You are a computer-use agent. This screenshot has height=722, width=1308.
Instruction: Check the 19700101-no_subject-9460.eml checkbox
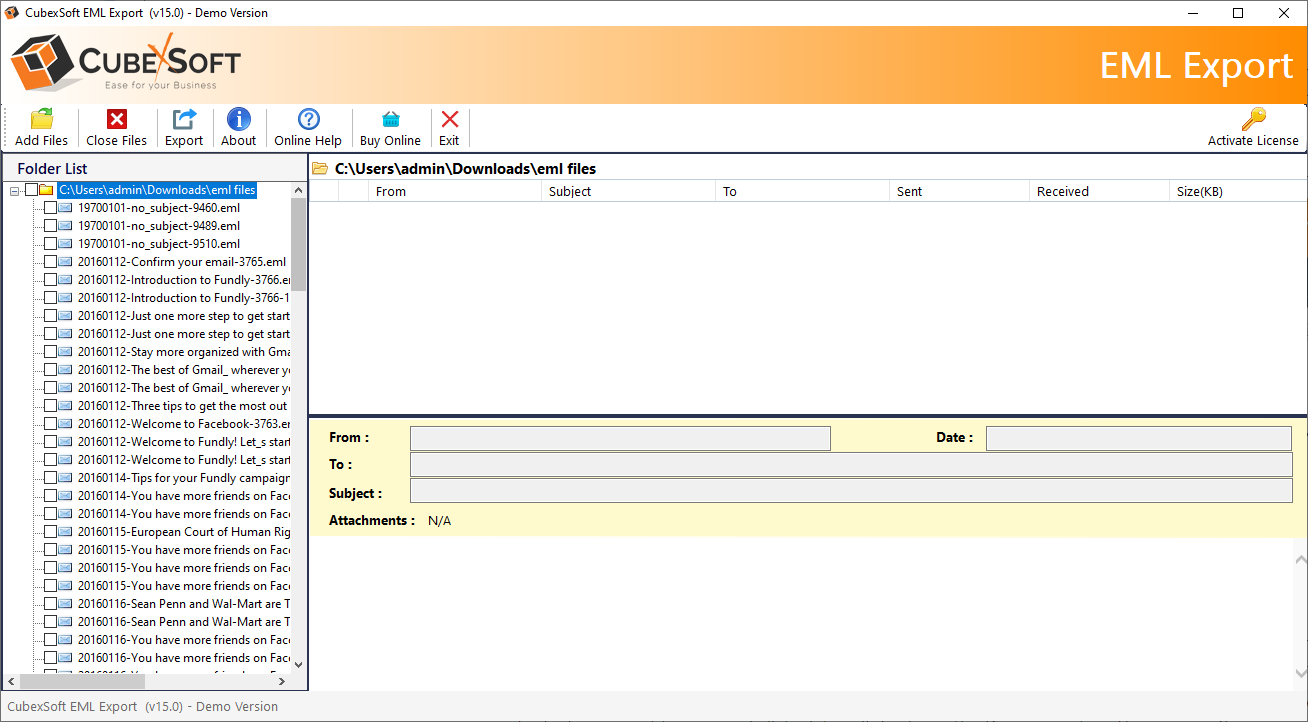click(50, 208)
